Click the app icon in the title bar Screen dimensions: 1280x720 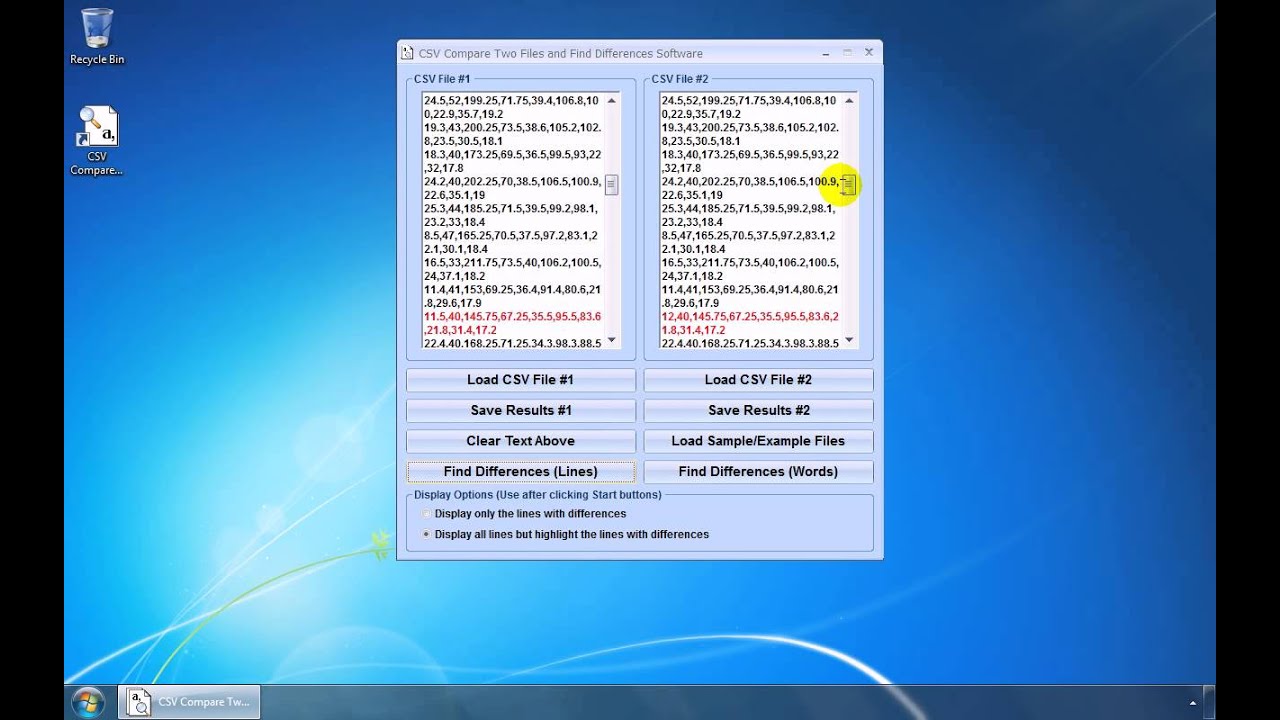click(406, 53)
